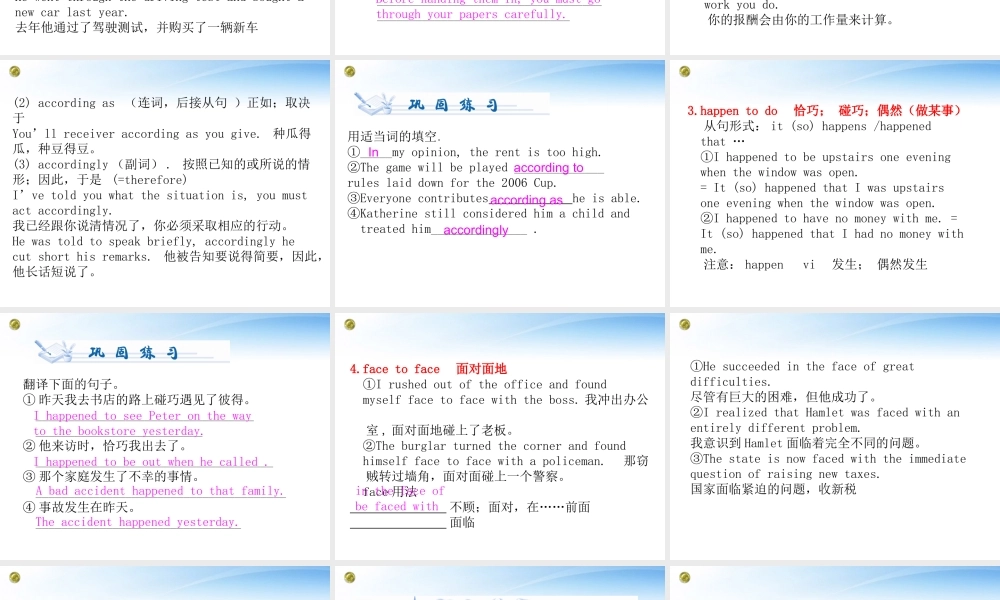The image size is (1000, 600).
Task: Click the sentence 'You'll receiver according as you give.'
Action: click(x=136, y=134)
